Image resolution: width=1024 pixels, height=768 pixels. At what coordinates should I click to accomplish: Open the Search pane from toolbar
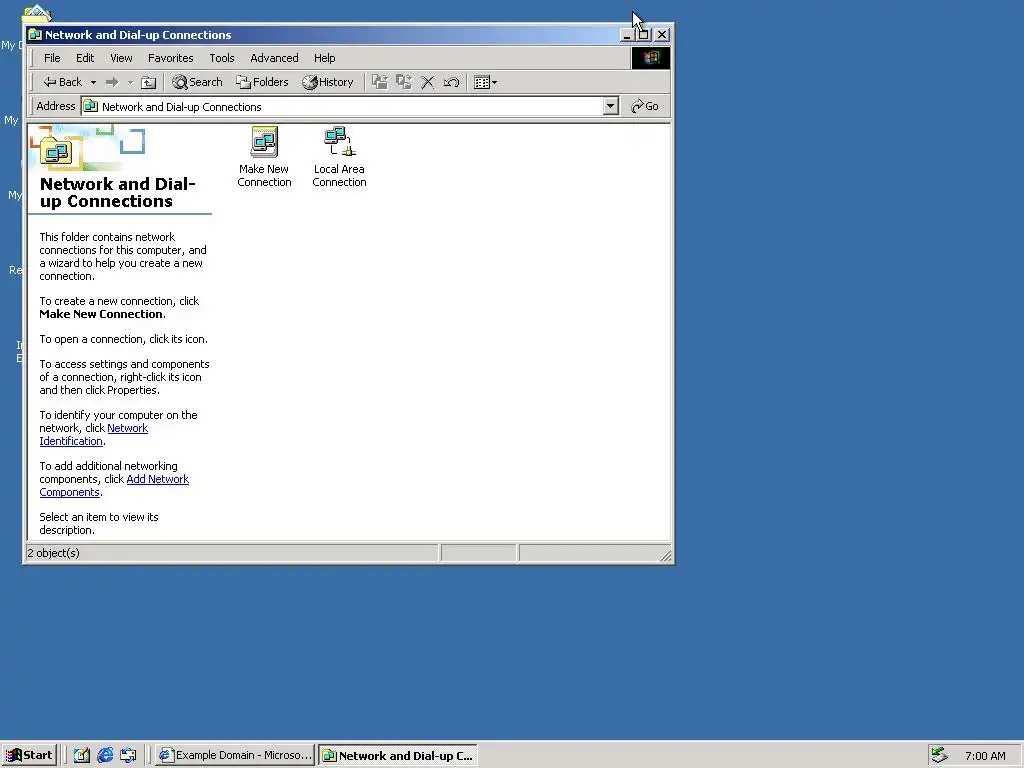(x=197, y=82)
